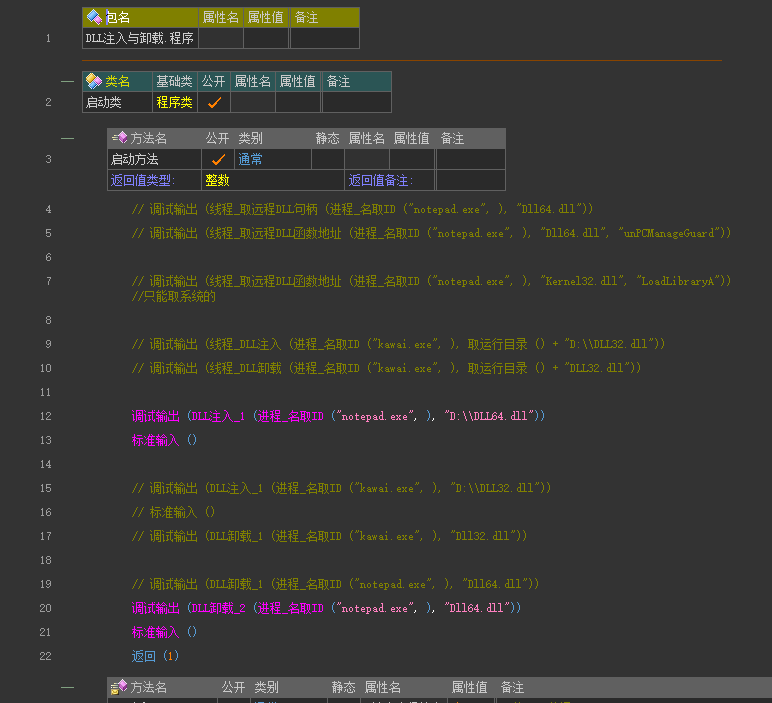Click the 类别 header in the 启动方法 table
Image resolution: width=772 pixels, height=703 pixels.
tap(250, 138)
